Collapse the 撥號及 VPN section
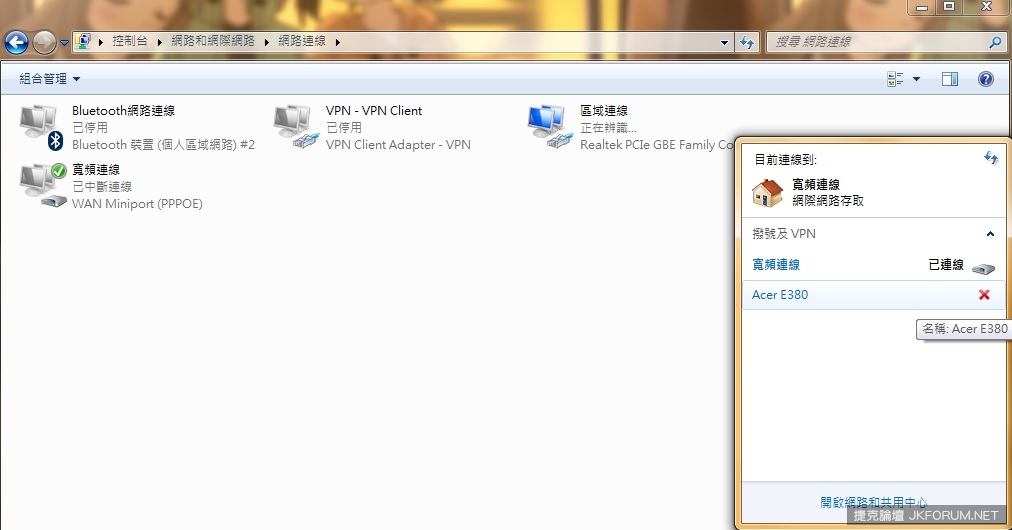 [x=990, y=234]
